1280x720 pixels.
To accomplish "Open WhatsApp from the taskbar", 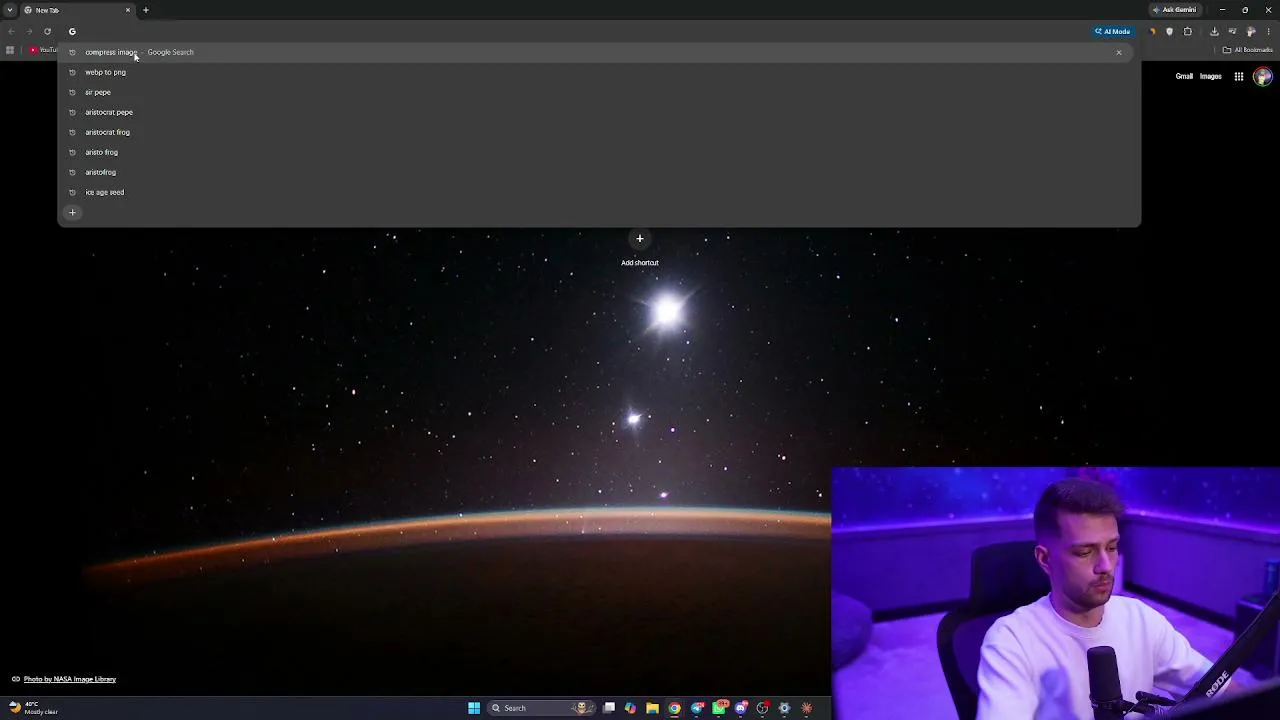I will [719, 708].
